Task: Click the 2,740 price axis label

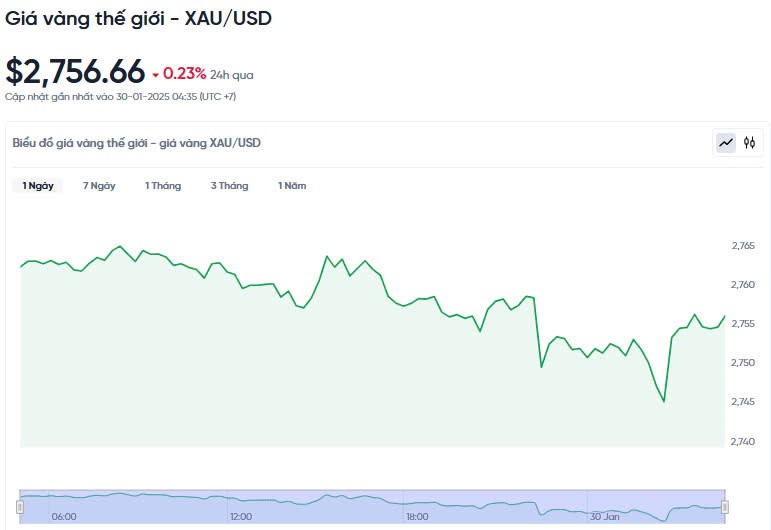Action: (743, 441)
